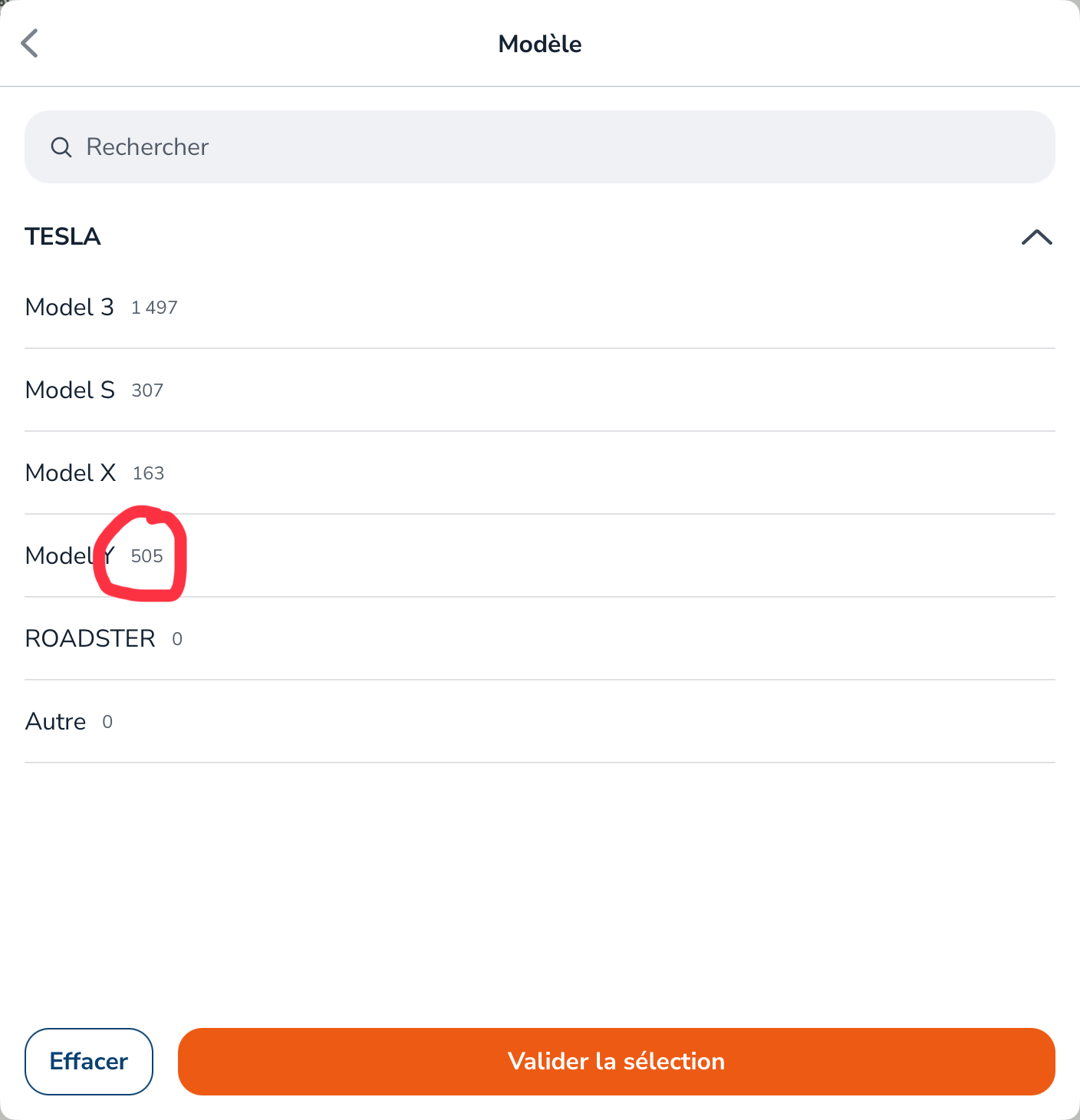Select the Model Y entry

(540, 556)
